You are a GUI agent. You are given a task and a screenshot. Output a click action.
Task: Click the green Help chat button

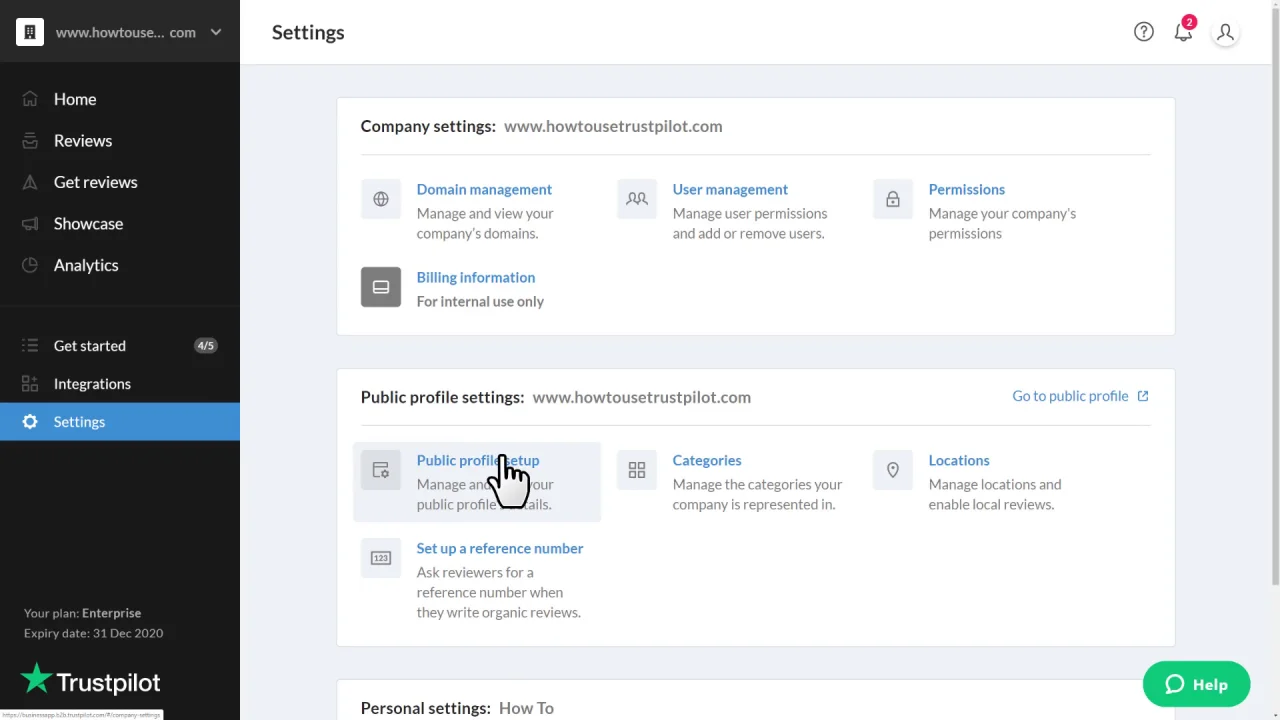[x=1196, y=685]
